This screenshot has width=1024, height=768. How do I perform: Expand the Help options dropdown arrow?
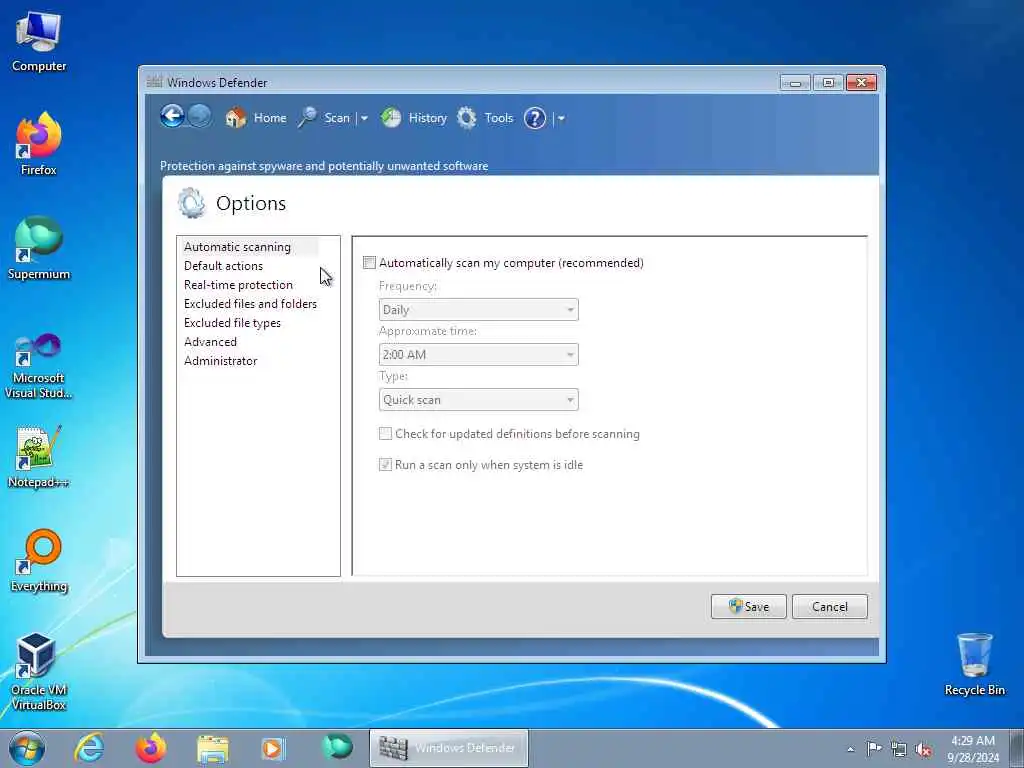point(561,118)
